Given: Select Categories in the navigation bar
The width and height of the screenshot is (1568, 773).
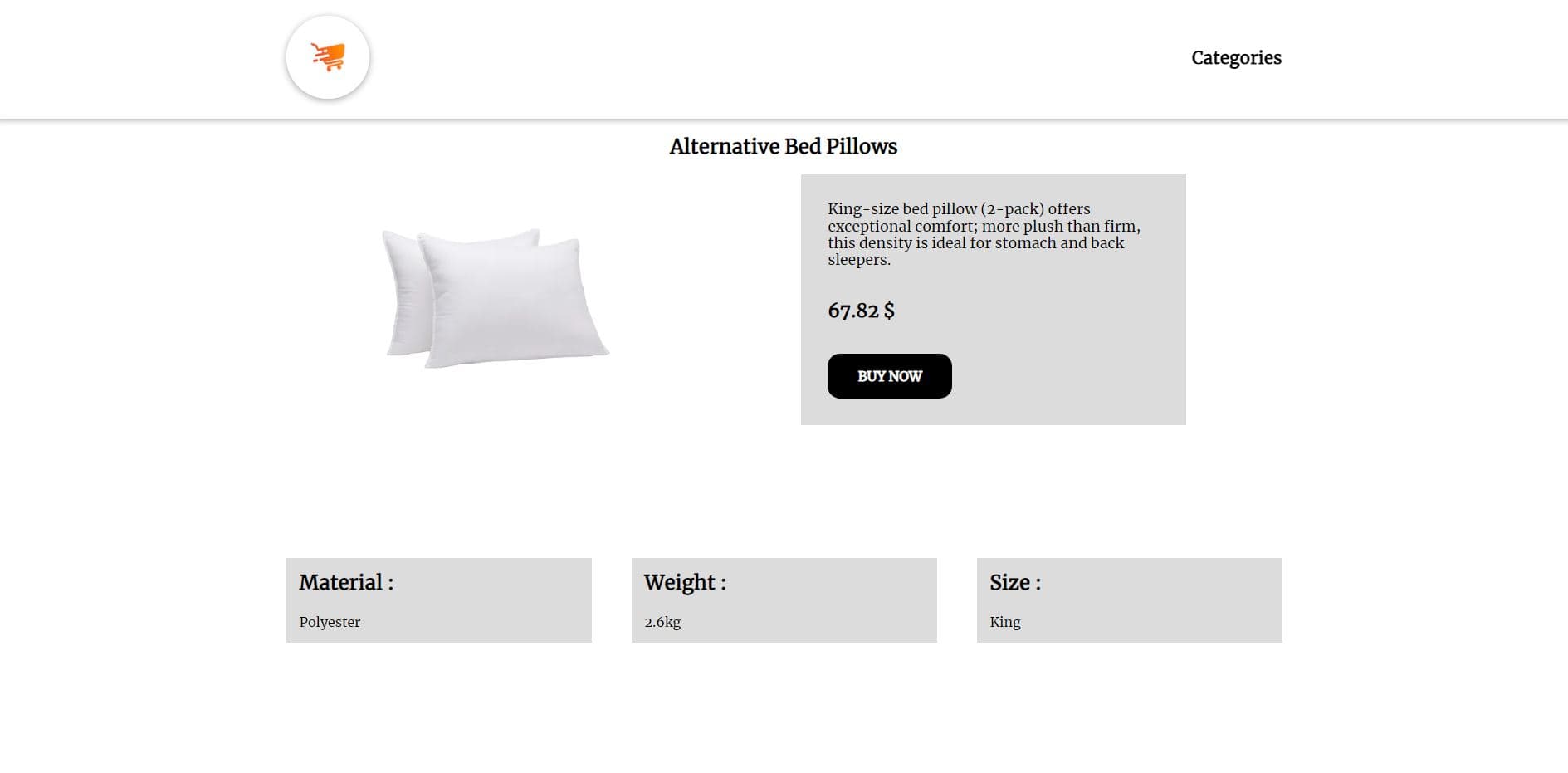Looking at the screenshot, I should click(1236, 57).
